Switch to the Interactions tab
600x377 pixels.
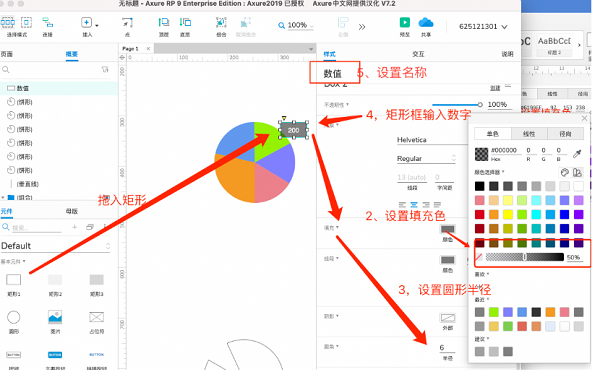coord(418,54)
